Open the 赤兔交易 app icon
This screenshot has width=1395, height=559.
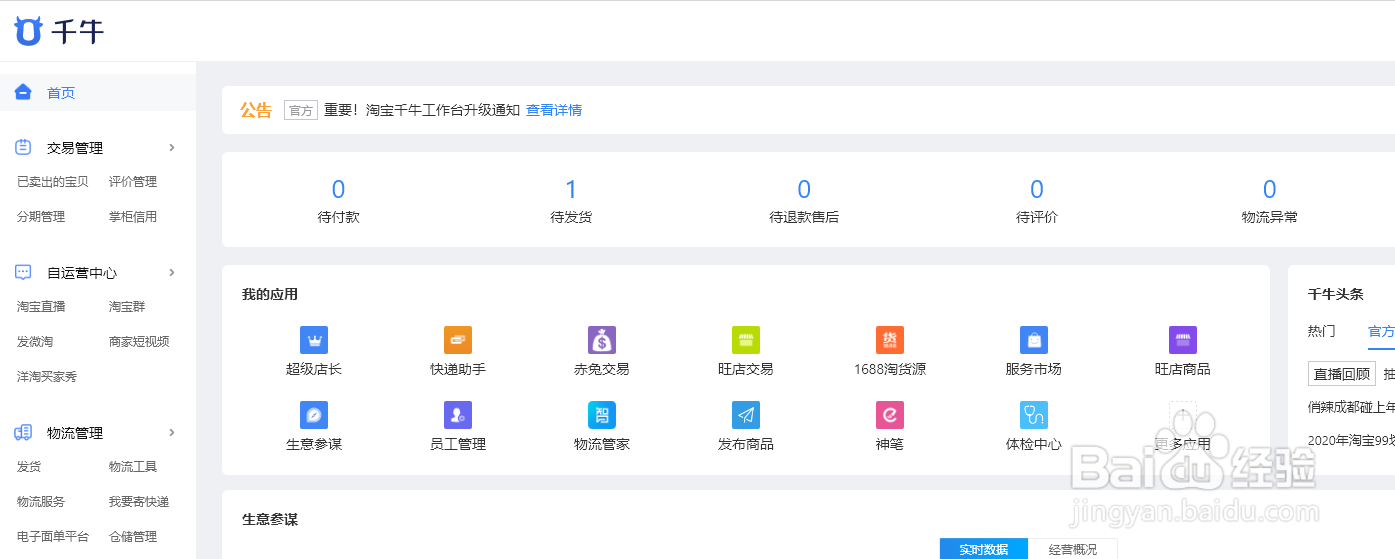click(602, 340)
